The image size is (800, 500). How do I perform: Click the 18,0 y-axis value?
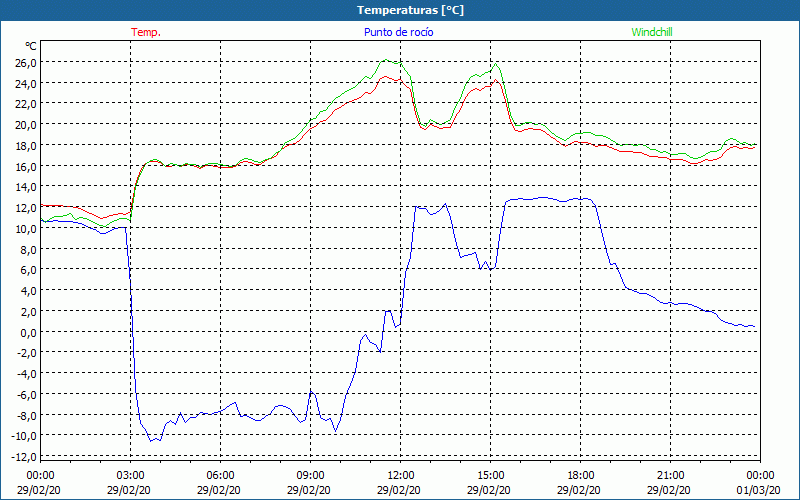pyautogui.click(x=27, y=146)
